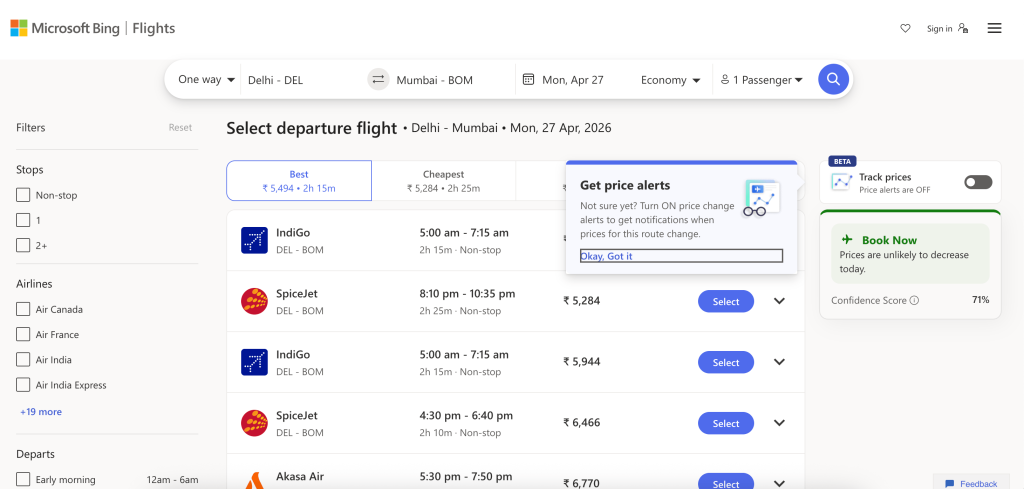Tick the Air India Express checkbox

[x=23, y=385]
